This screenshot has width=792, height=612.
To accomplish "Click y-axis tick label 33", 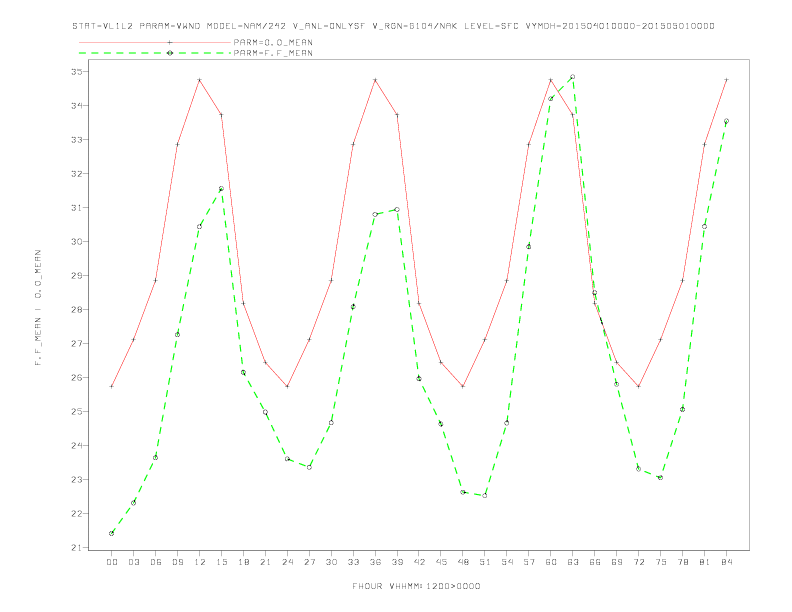I will [x=77, y=139].
